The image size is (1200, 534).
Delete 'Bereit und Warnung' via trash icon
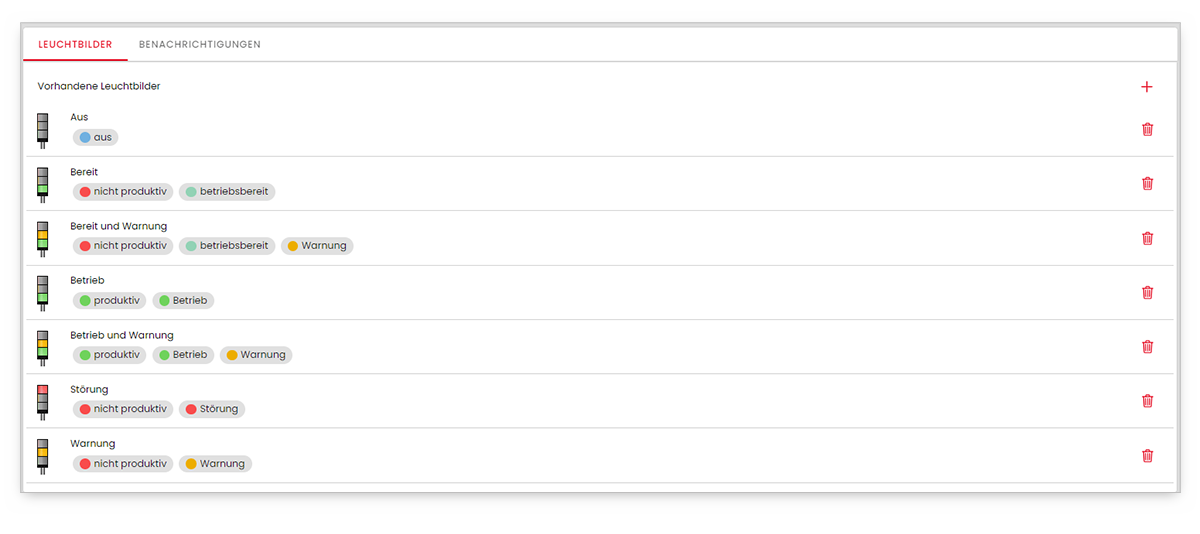click(1147, 238)
